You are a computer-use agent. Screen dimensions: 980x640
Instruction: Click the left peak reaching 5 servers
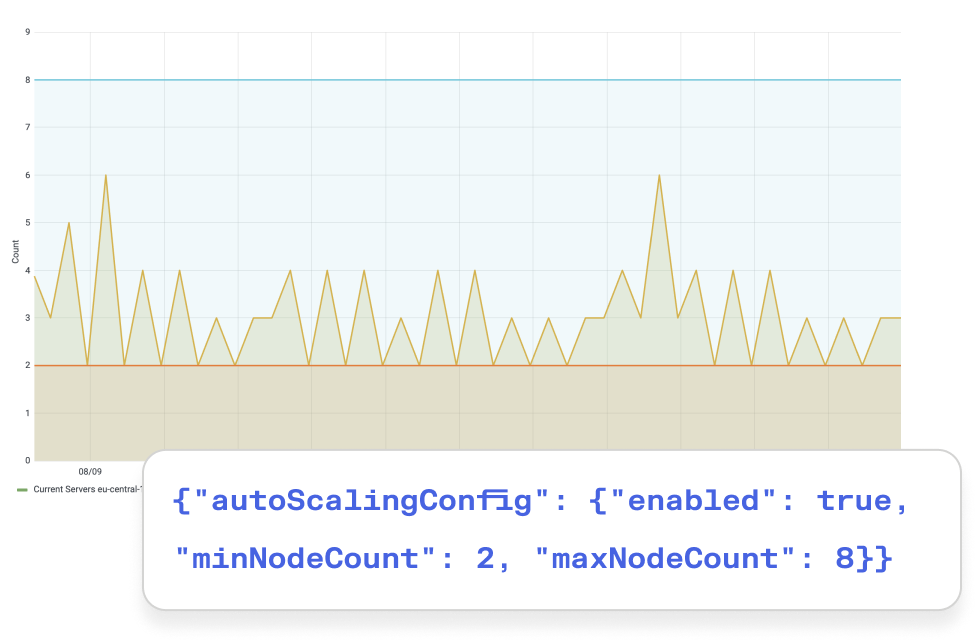(x=68, y=223)
